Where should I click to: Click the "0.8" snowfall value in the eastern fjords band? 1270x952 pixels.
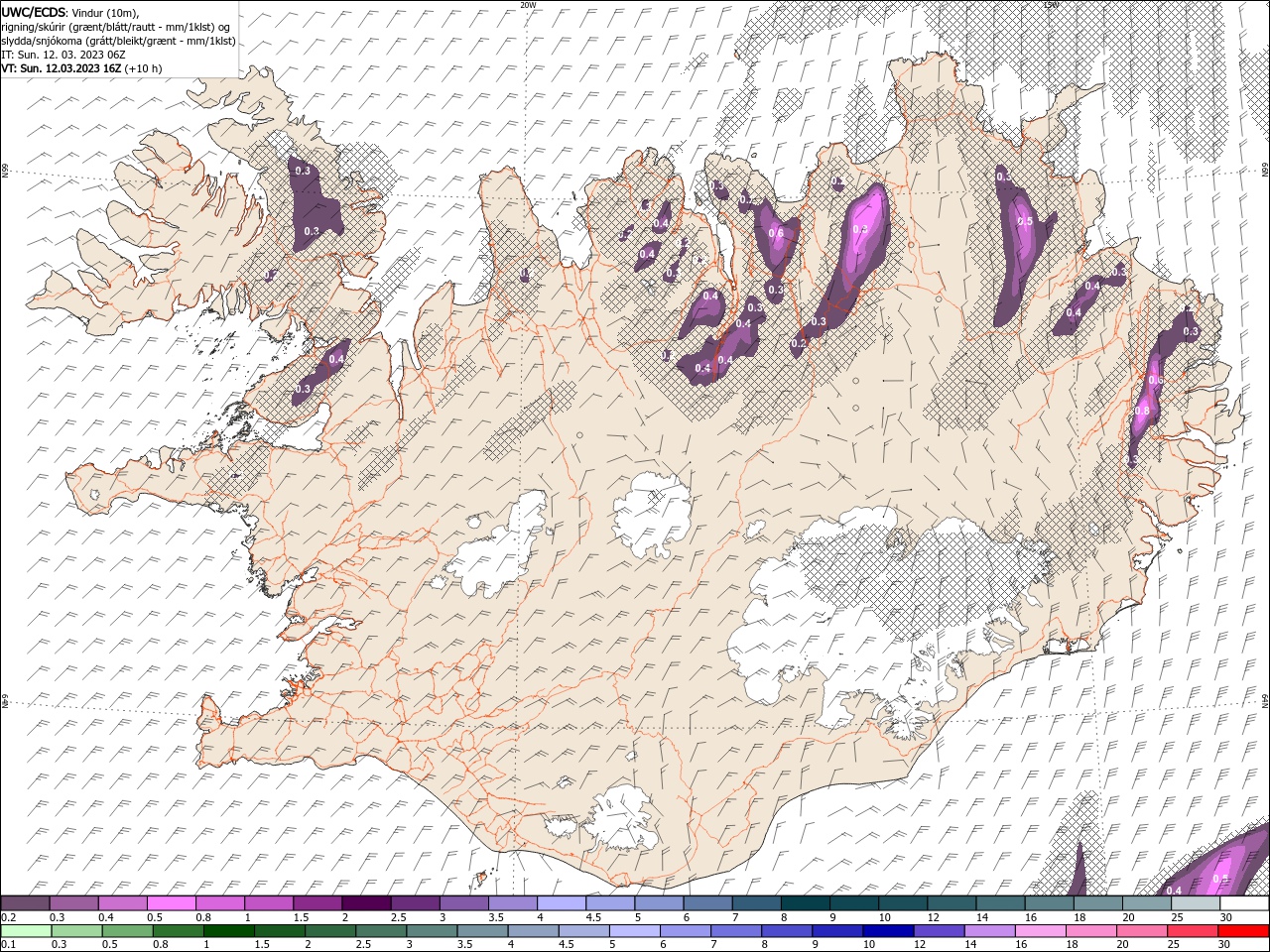[x=1142, y=411]
